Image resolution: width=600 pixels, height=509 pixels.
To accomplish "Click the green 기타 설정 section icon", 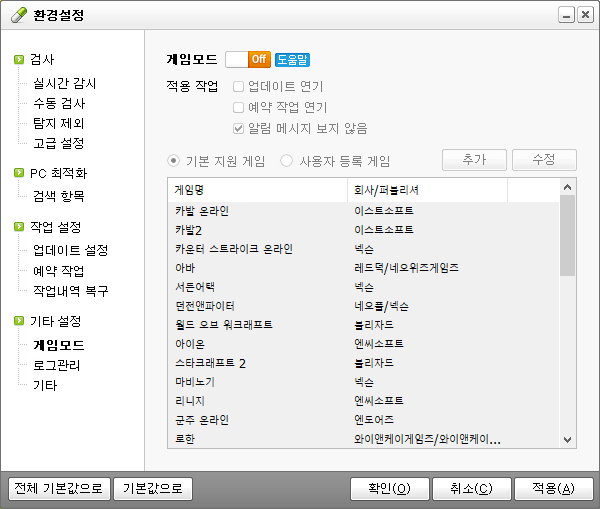I will click(x=19, y=321).
